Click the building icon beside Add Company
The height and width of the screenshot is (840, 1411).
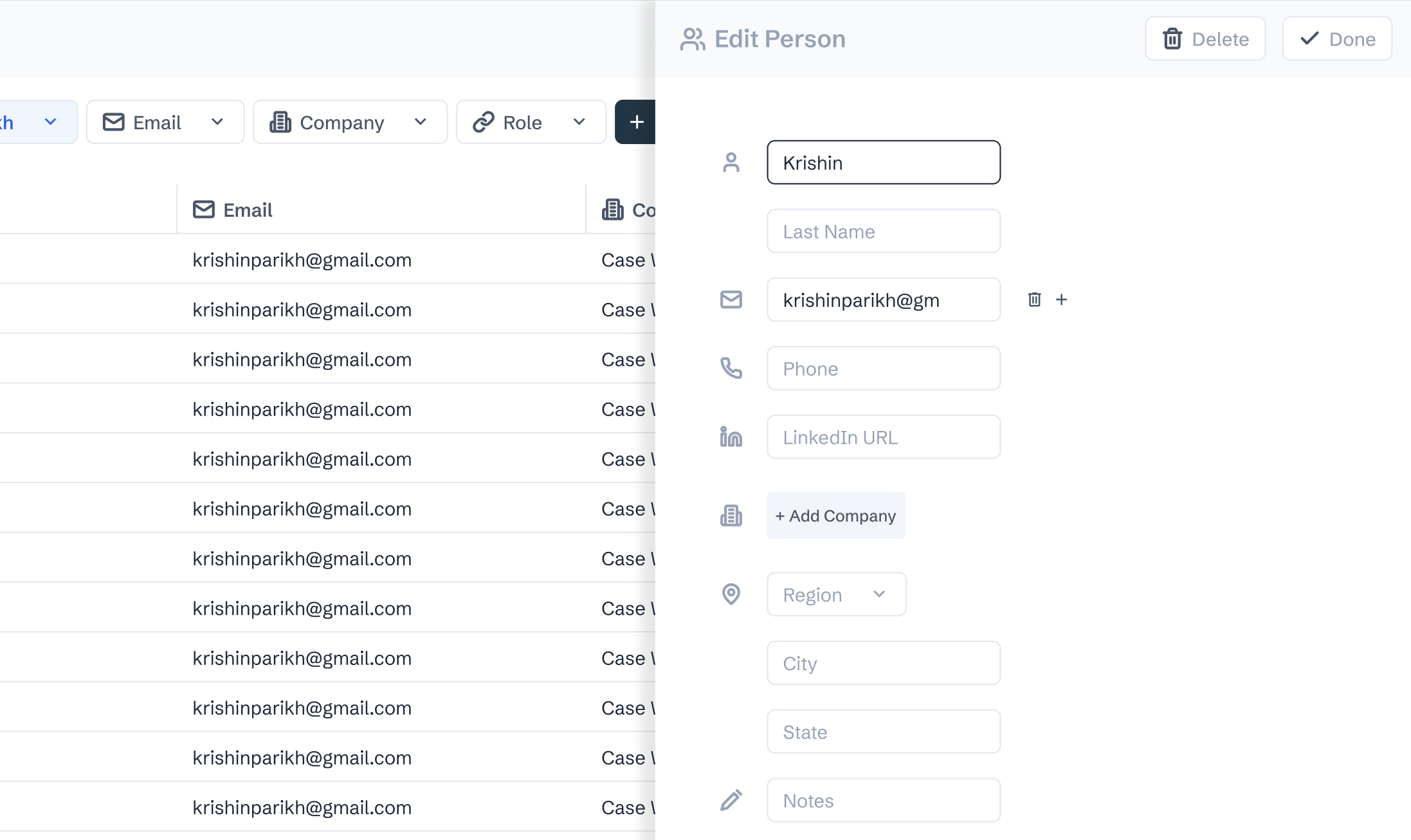point(731,516)
